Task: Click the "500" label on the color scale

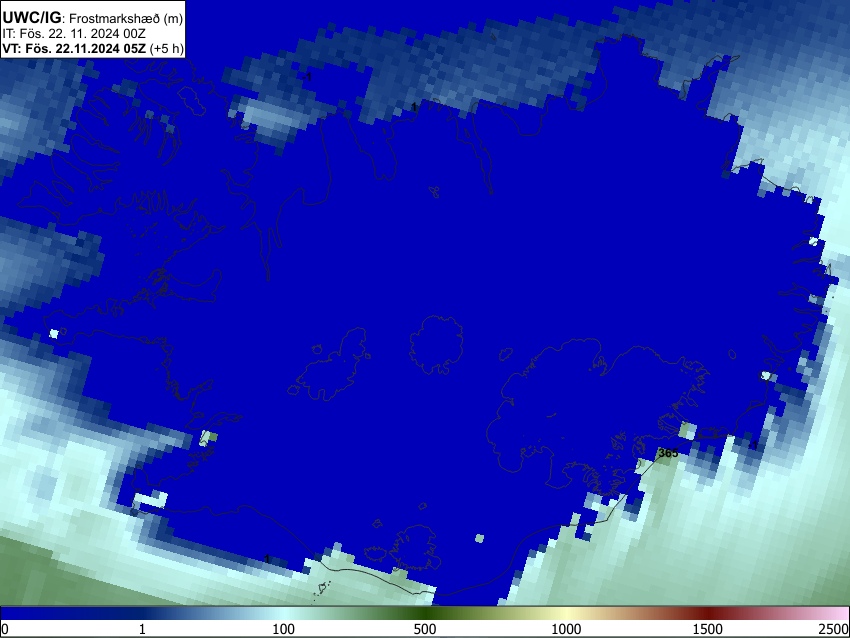Action: (x=424, y=629)
